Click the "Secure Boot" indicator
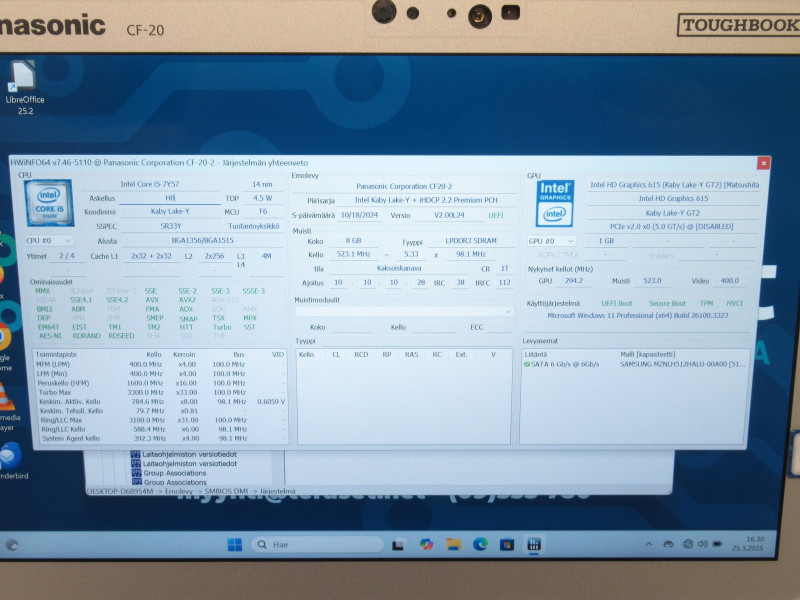Screen dimensions: 800x600 point(667,303)
